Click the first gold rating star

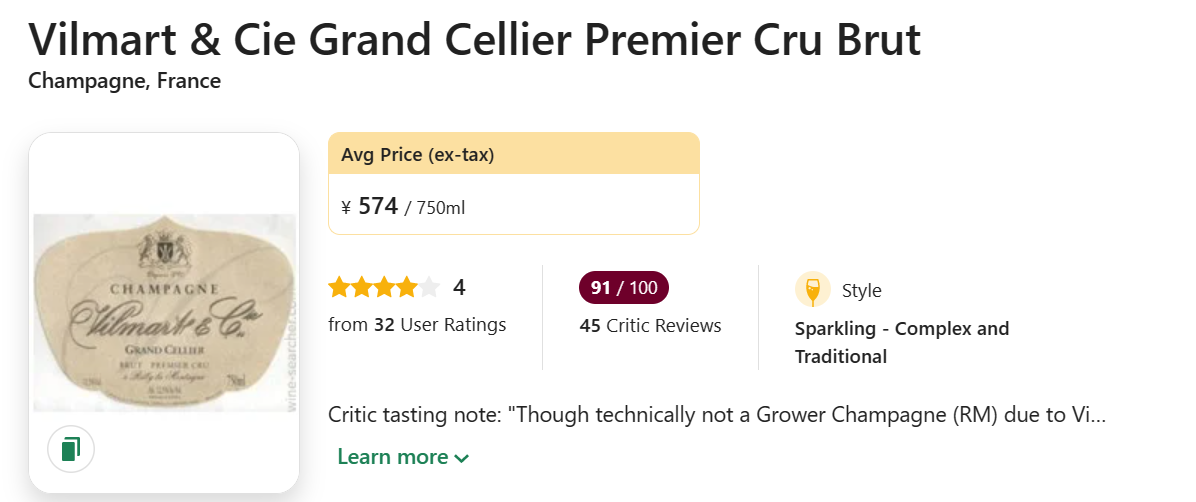(x=339, y=288)
